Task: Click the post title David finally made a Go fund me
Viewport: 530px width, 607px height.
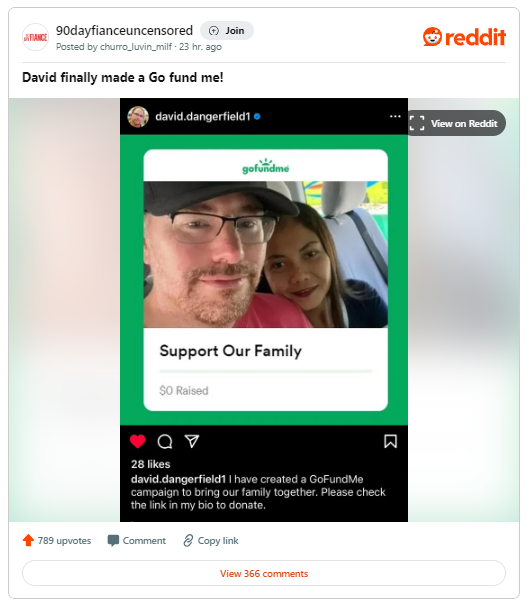Action: (123, 77)
